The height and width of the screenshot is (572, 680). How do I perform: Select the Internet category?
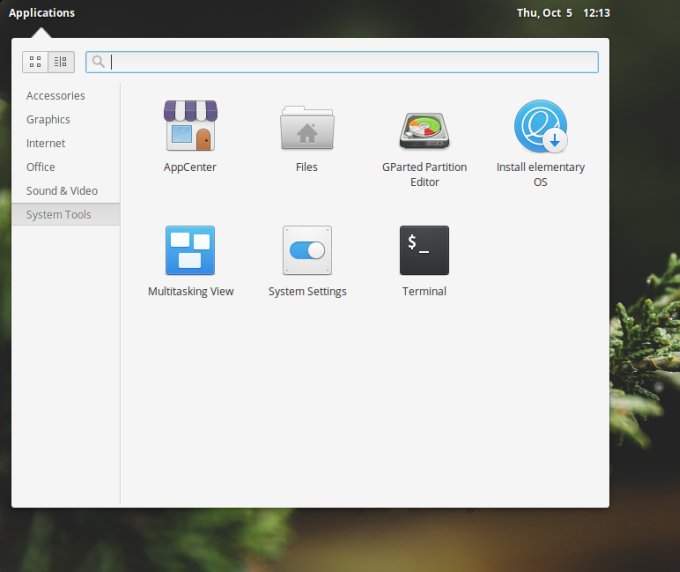pyautogui.click(x=65, y=143)
